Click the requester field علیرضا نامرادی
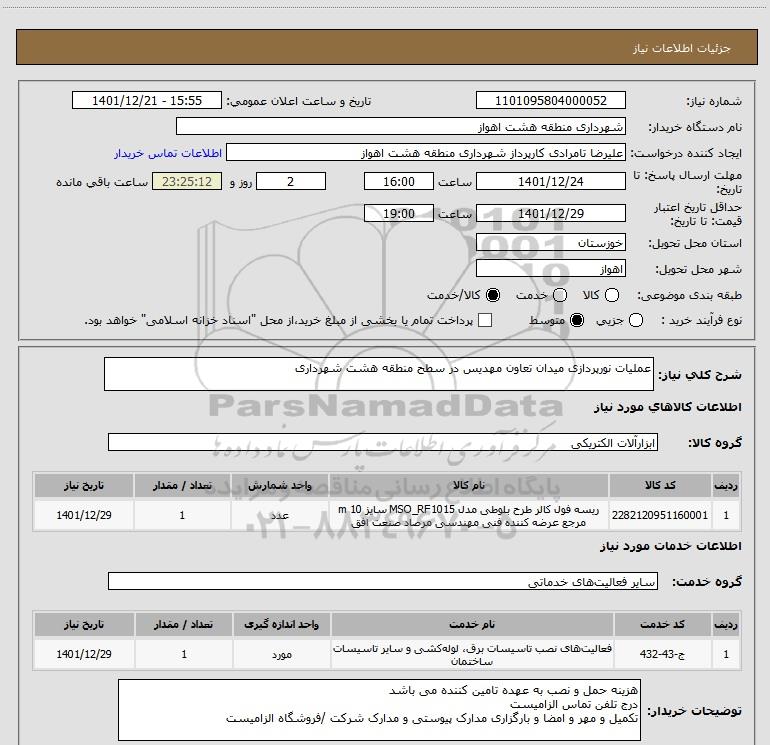770x745 pixels. (x=426, y=153)
